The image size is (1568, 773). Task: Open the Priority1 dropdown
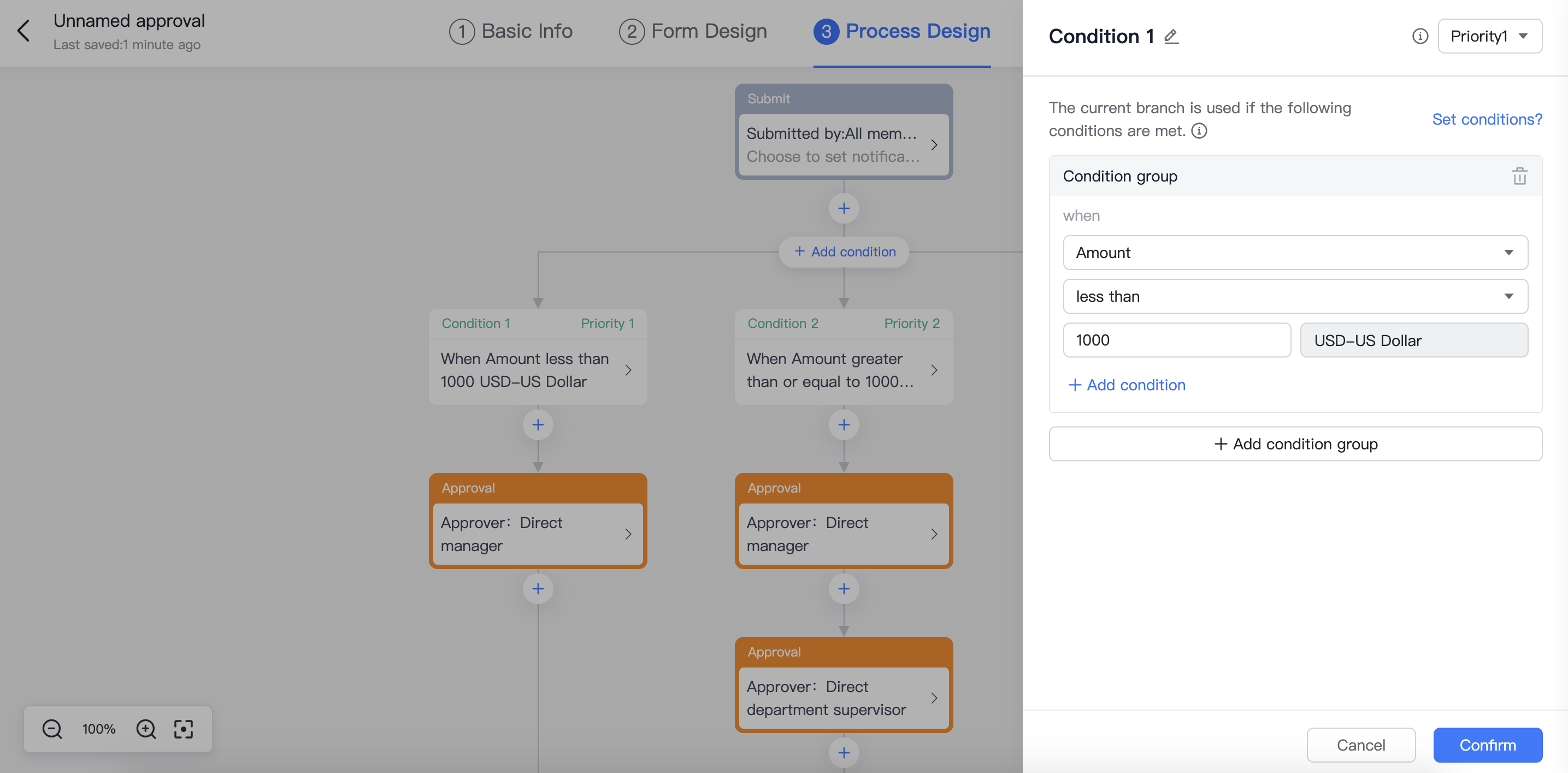(1489, 37)
